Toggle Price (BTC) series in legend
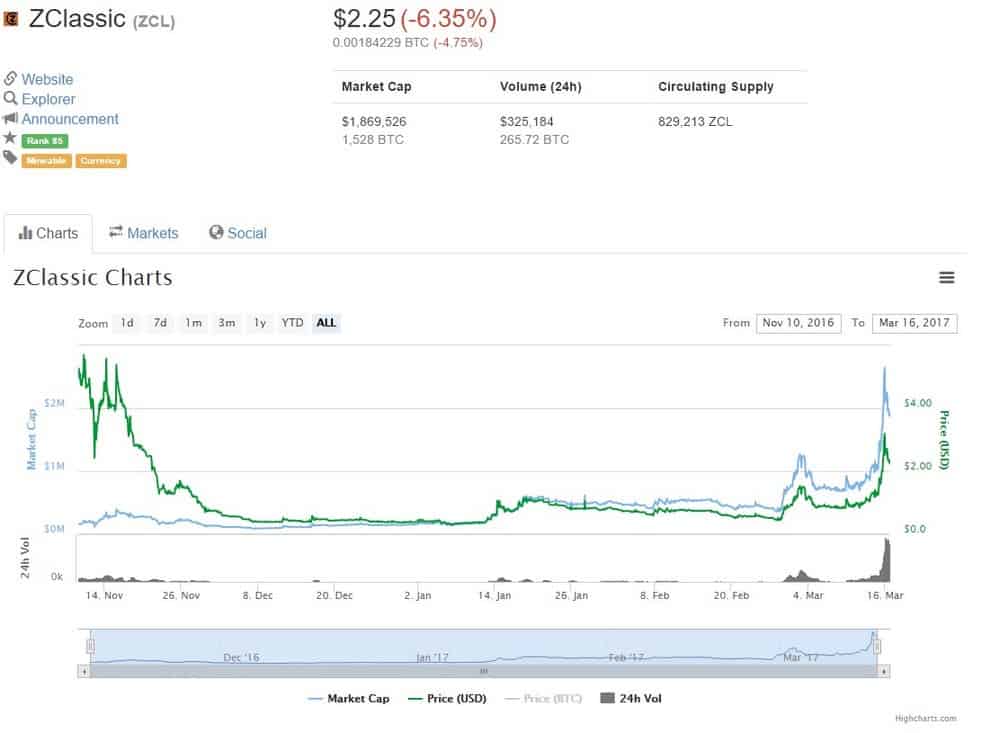1000x733 pixels. coord(543,699)
